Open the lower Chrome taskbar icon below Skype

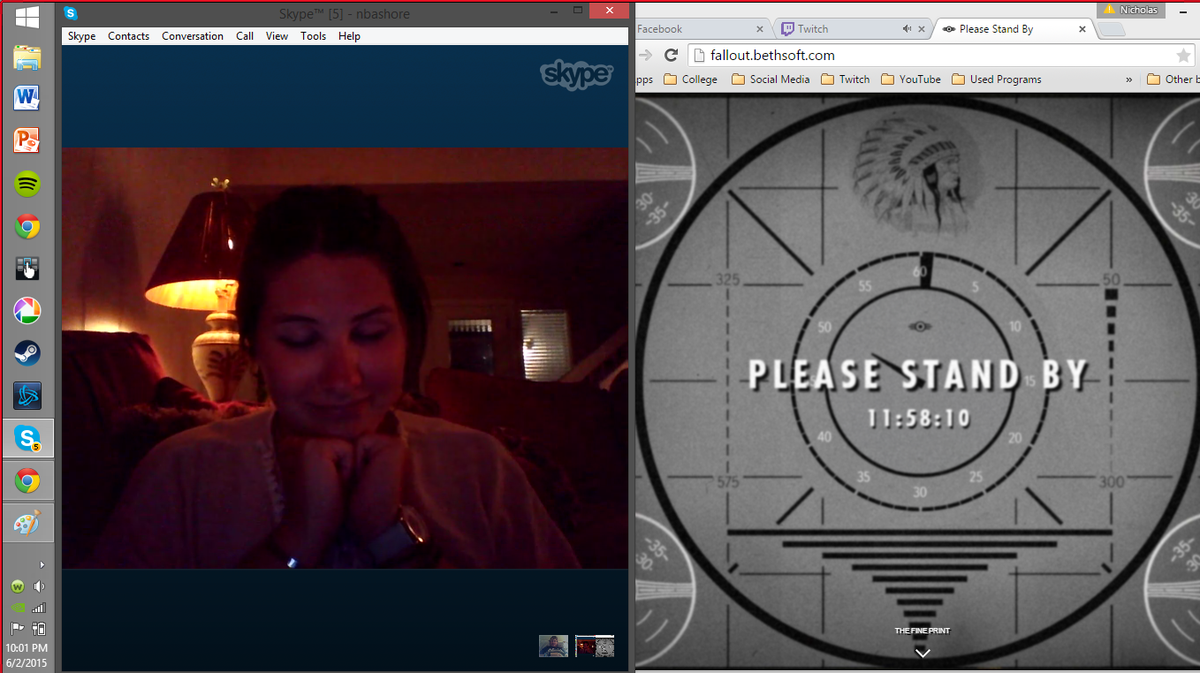click(27, 481)
